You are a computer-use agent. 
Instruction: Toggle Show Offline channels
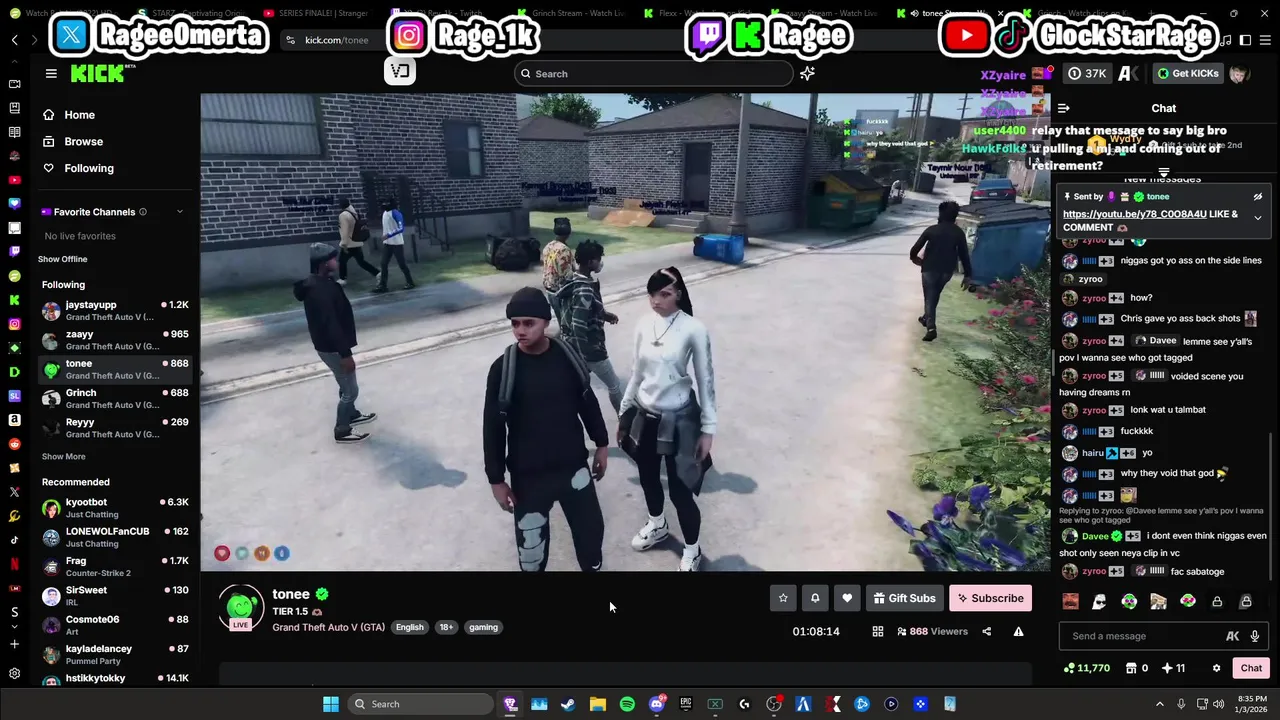pyautogui.click(x=63, y=259)
